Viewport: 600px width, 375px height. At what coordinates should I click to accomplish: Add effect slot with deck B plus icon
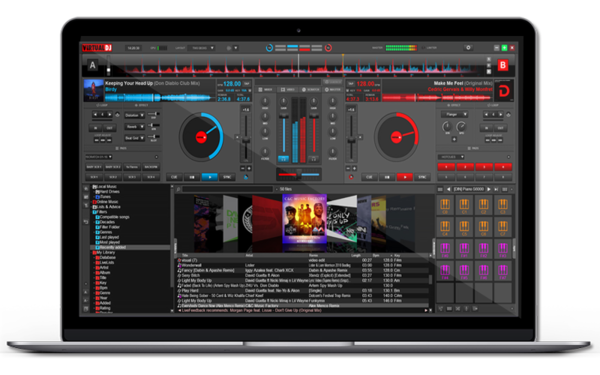point(454,140)
